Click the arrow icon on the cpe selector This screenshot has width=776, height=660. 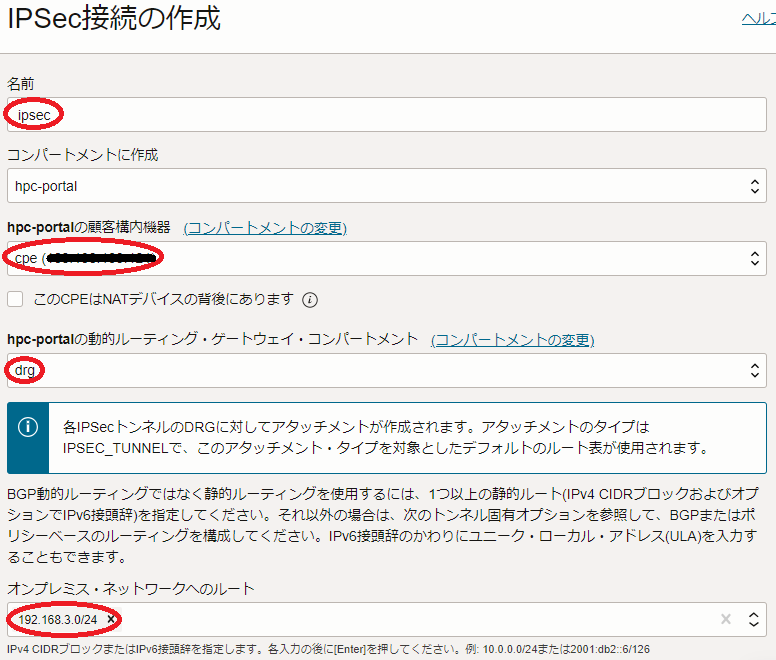point(756,259)
